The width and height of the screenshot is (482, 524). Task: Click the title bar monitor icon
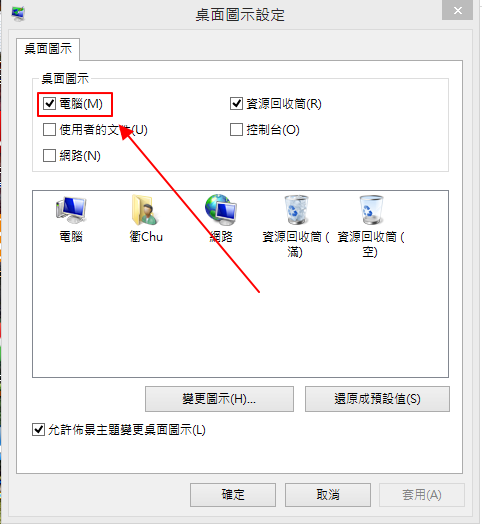pyautogui.click(x=18, y=13)
